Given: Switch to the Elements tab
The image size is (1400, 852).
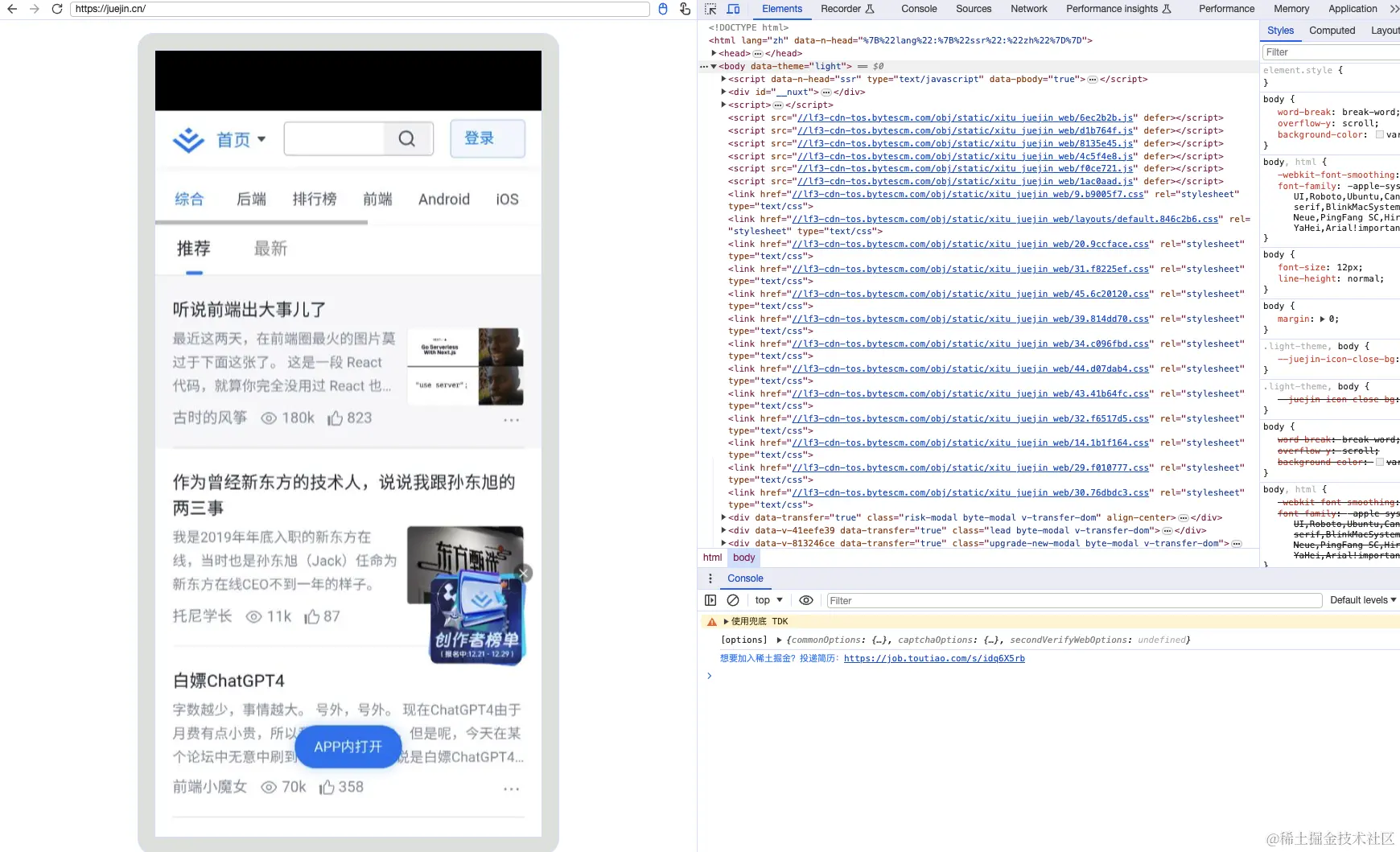Looking at the screenshot, I should tap(782, 9).
